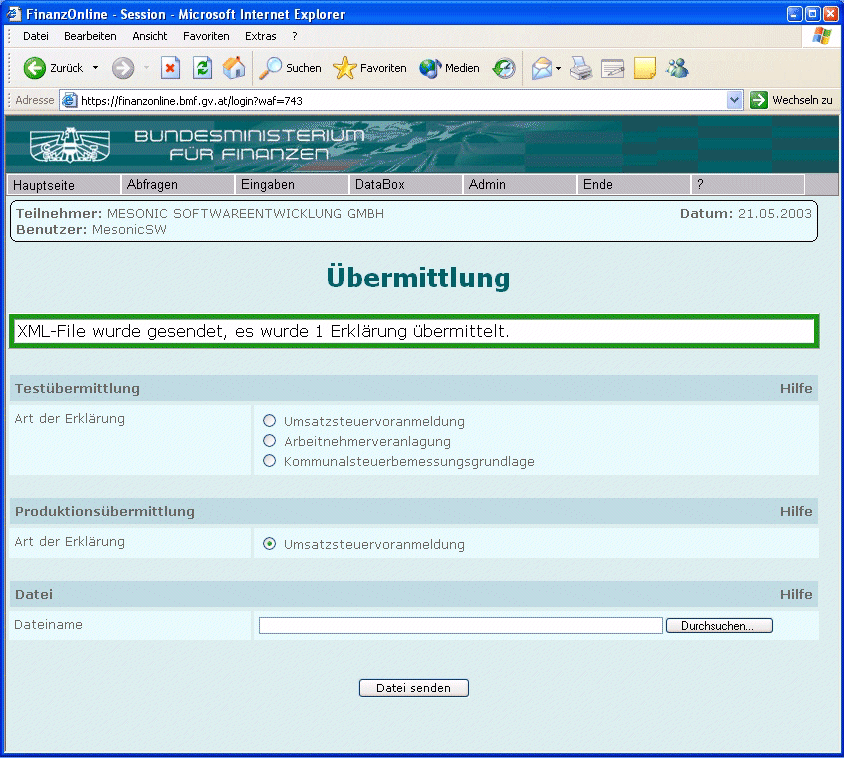The width and height of the screenshot is (844, 758).
Task: Expand the address bar dropdown arrow
Action: pyautogui.click(x=734, y=100)
